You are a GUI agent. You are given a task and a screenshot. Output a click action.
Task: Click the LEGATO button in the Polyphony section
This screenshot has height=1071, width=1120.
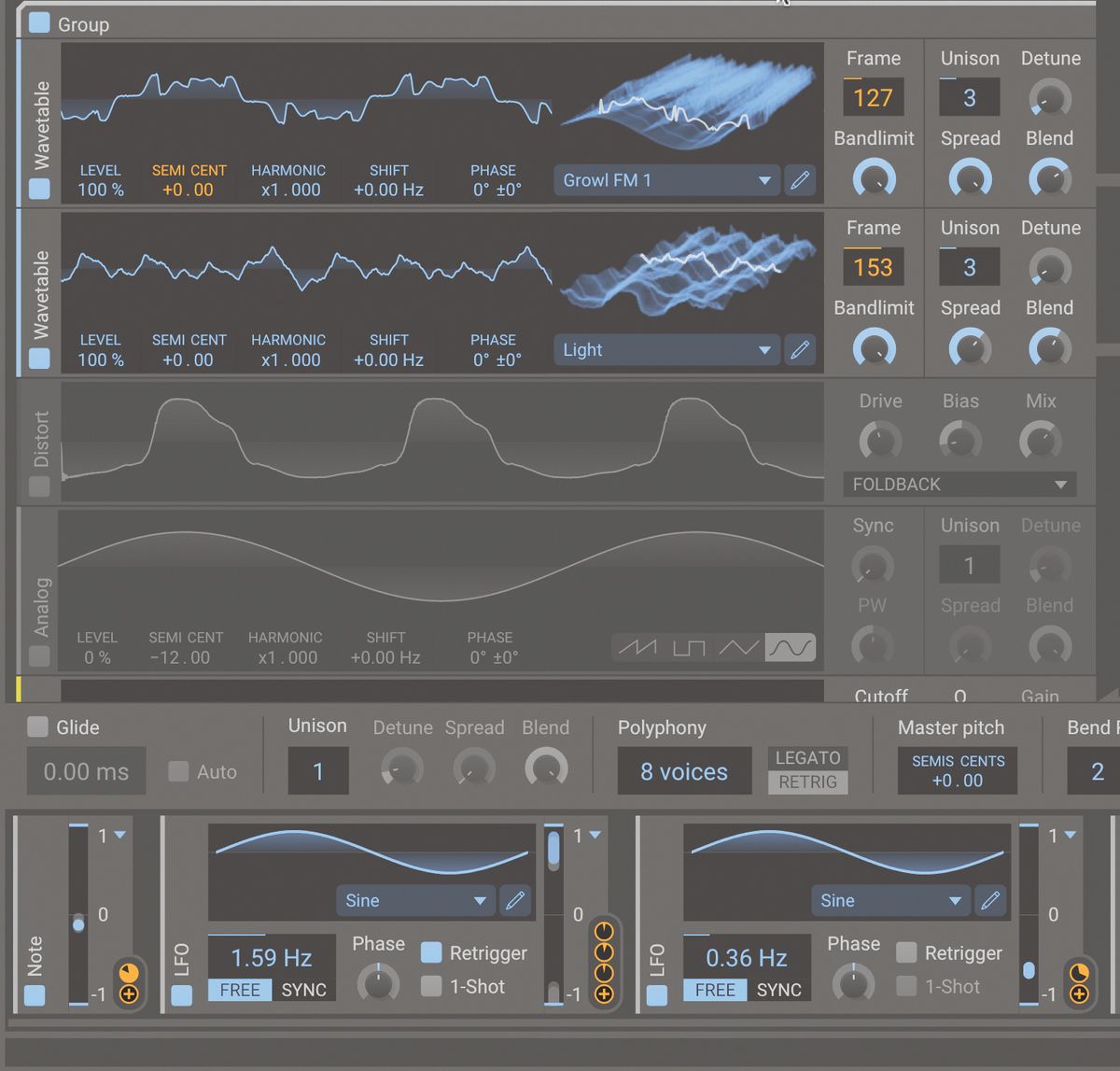coord(806,757)
